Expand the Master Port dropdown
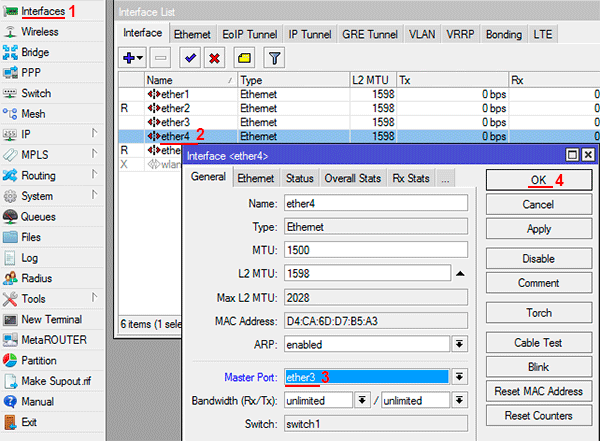The height and width of the screenshot is (441, 600). coord(460,377)
